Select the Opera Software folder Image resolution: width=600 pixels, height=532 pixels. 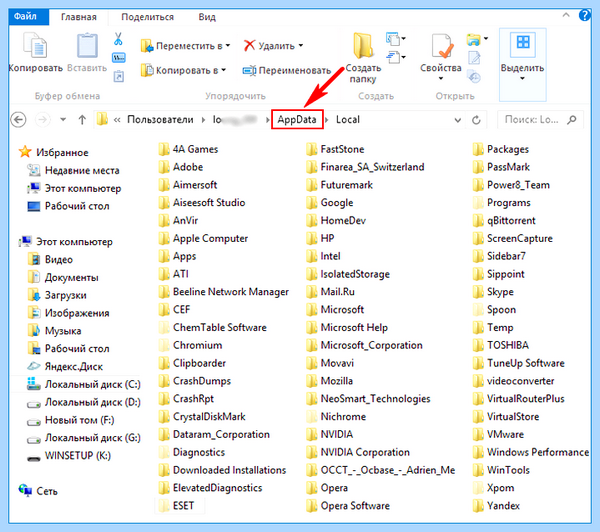348,506
